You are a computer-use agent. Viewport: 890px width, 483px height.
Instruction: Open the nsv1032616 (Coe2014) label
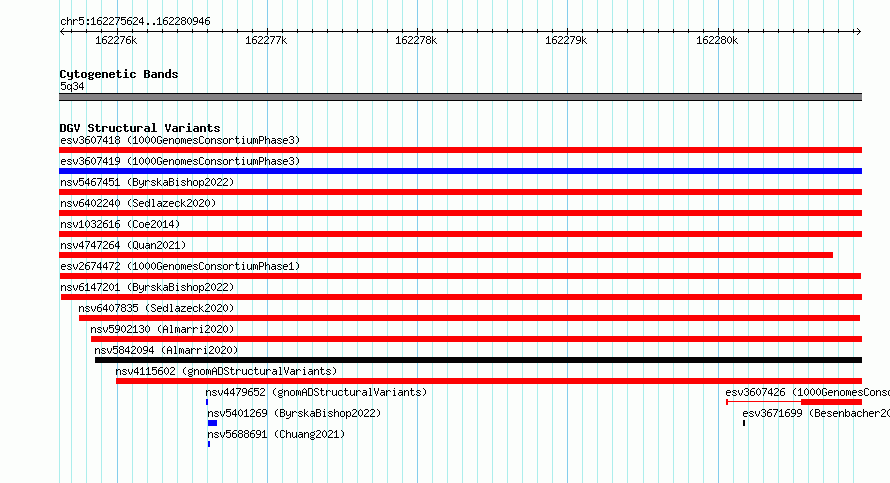pos(120,224)
